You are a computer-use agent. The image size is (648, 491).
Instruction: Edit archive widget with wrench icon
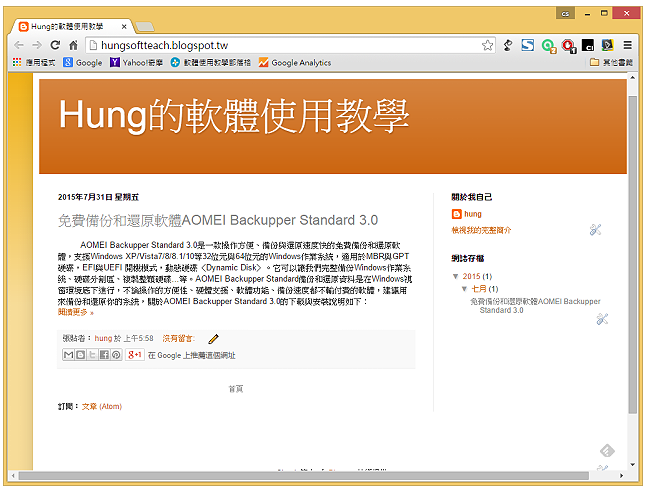click(x=603, y=319)
